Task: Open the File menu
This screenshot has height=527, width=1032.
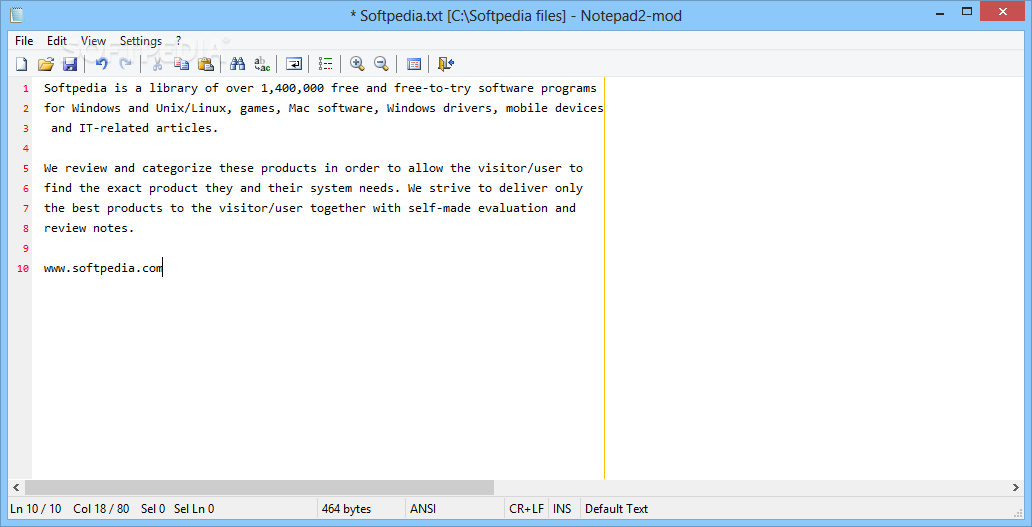Action: (24, 41)
